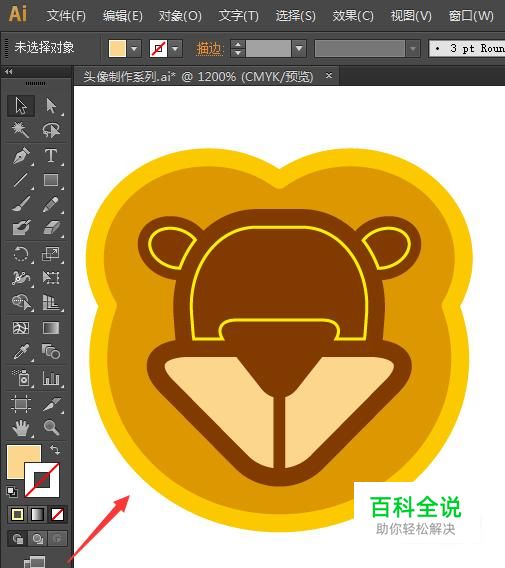
Task: Select the Lasso tool
Action: pos(51,130)
